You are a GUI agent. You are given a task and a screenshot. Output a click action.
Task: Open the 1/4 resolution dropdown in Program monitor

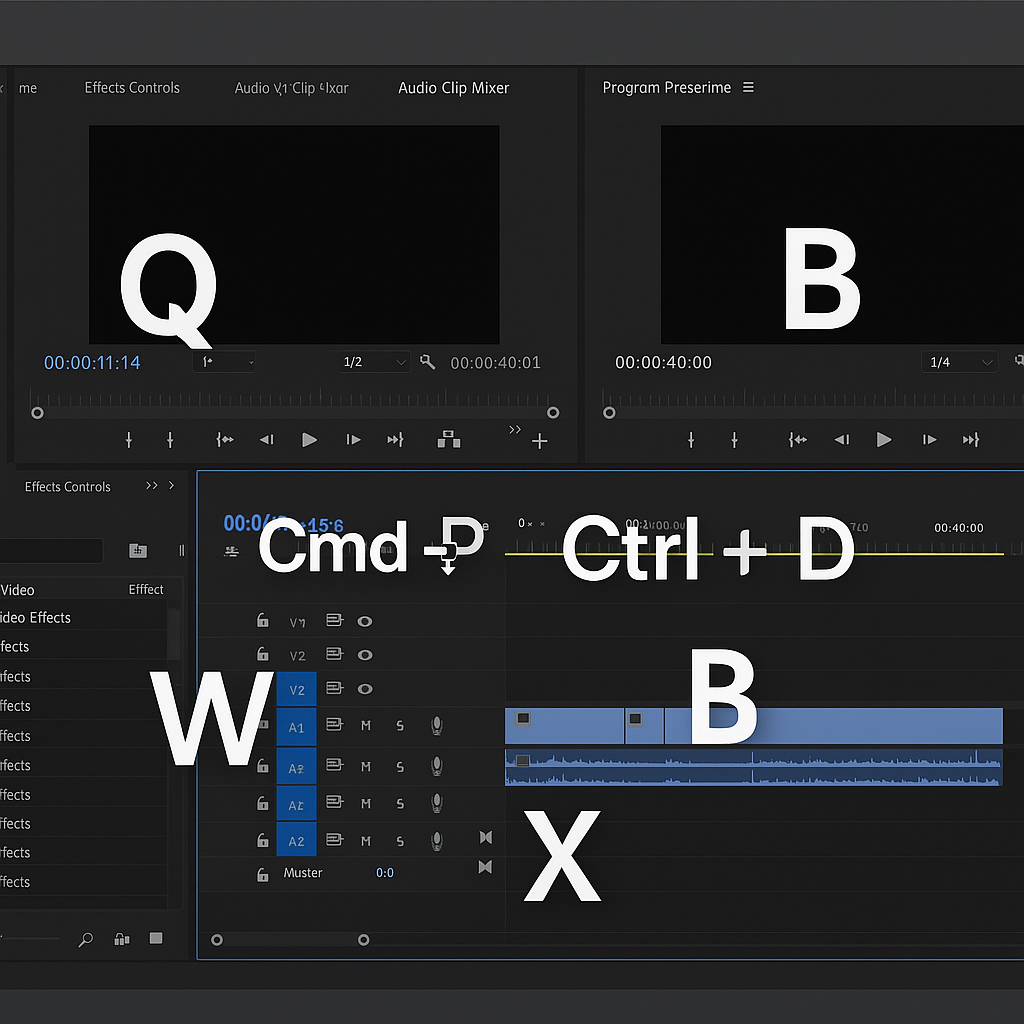coord(960,362)
